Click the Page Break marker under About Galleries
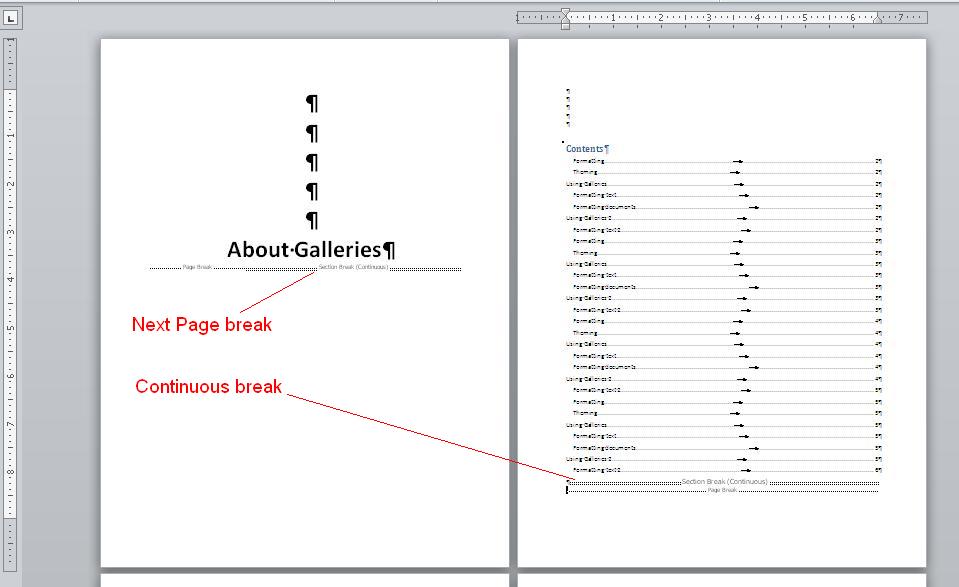The width and height of the screenshot is (959, 587). [x=197, y=268]
